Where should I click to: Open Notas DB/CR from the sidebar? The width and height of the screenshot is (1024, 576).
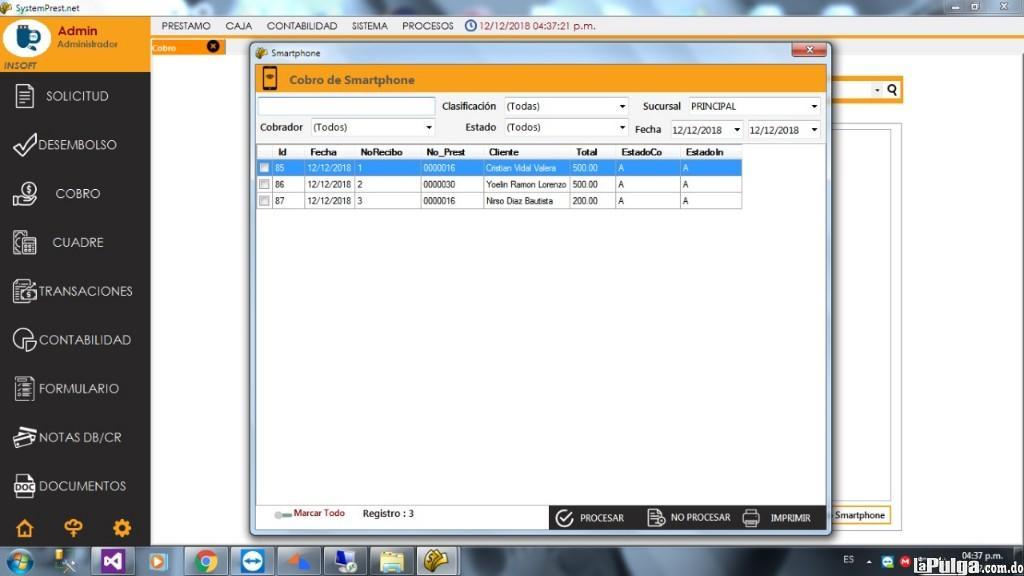coord(76,437)
